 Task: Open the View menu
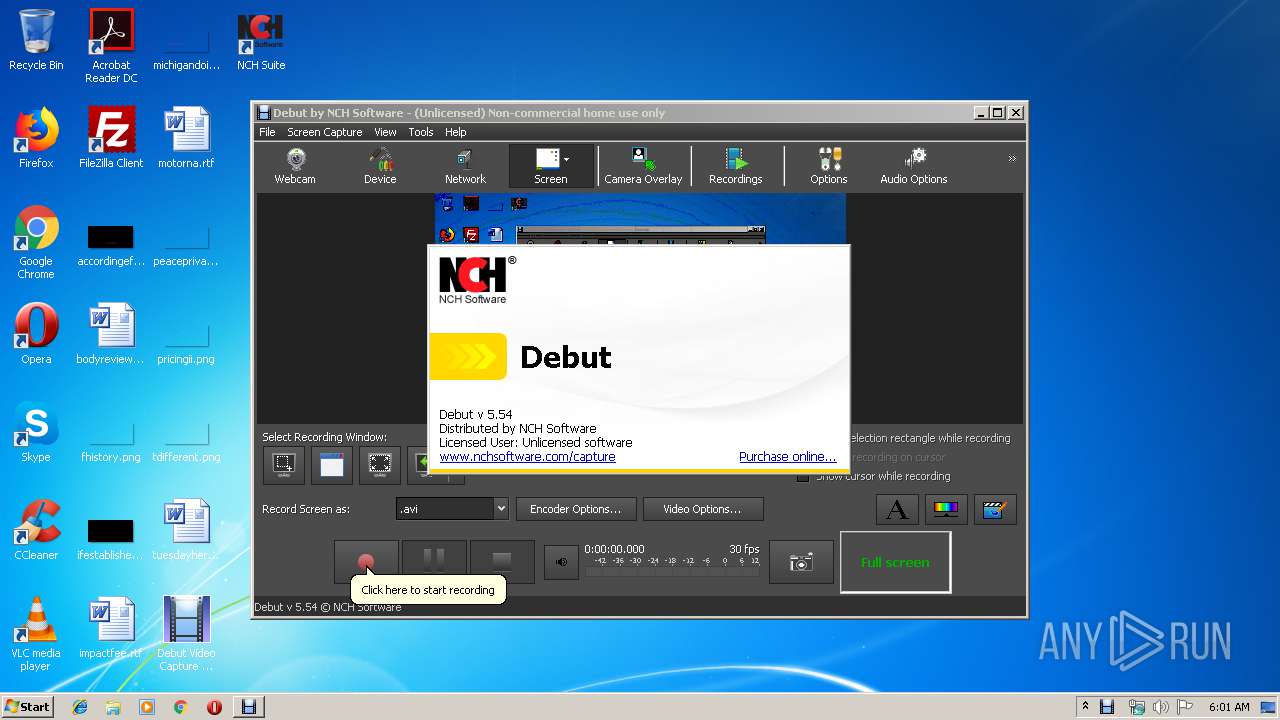pyautogui.click(x=385, y=132)
